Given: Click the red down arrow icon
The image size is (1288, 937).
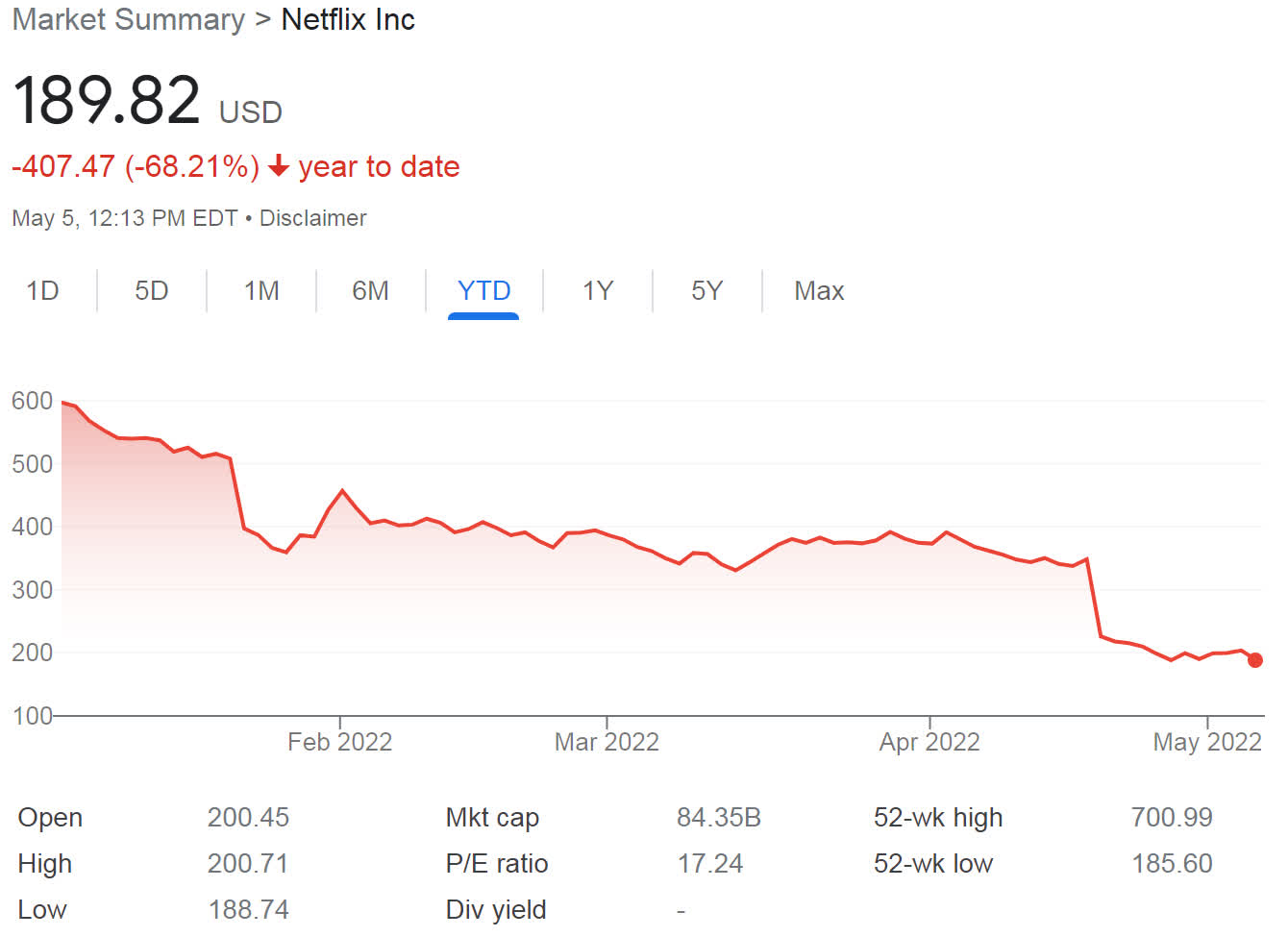Looking at the screenshot, I should coord(279,166).
